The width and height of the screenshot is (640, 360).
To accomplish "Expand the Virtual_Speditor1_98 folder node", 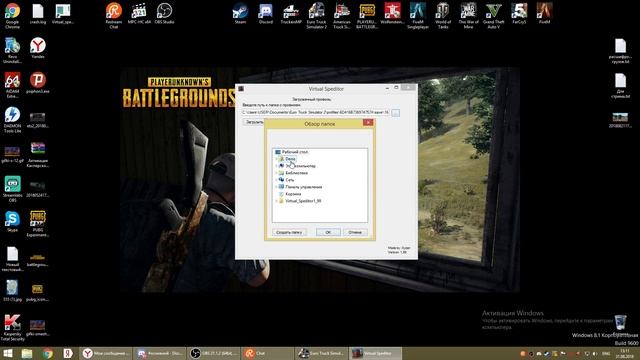I will [x=276, y=201].
